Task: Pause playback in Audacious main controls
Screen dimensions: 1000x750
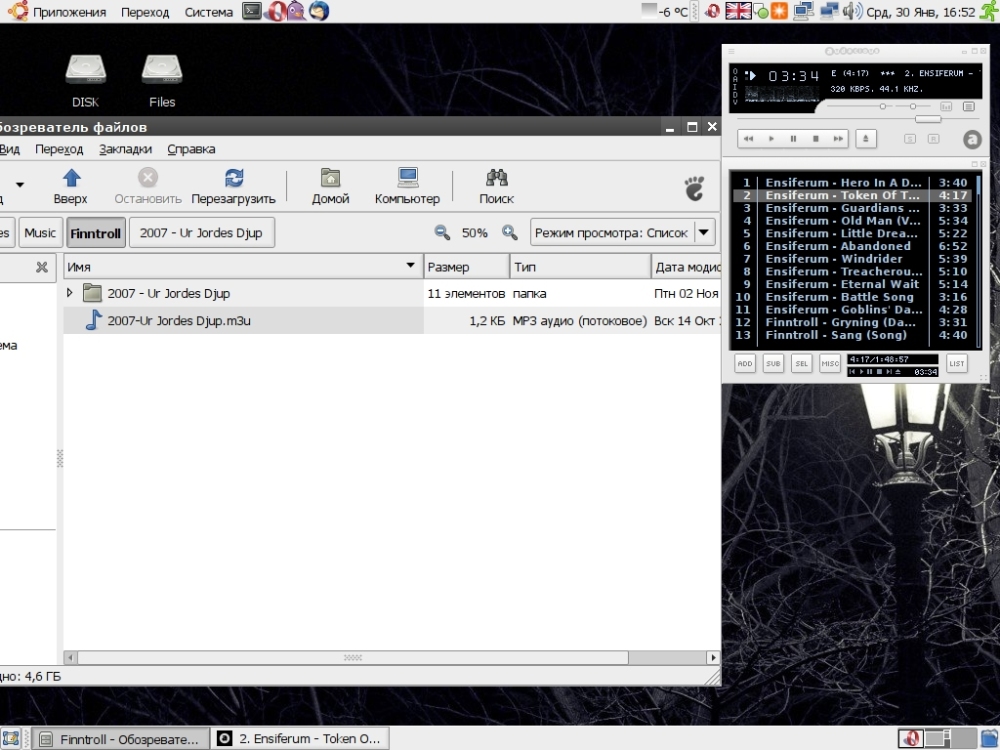Action: click(x=793, y=138)
